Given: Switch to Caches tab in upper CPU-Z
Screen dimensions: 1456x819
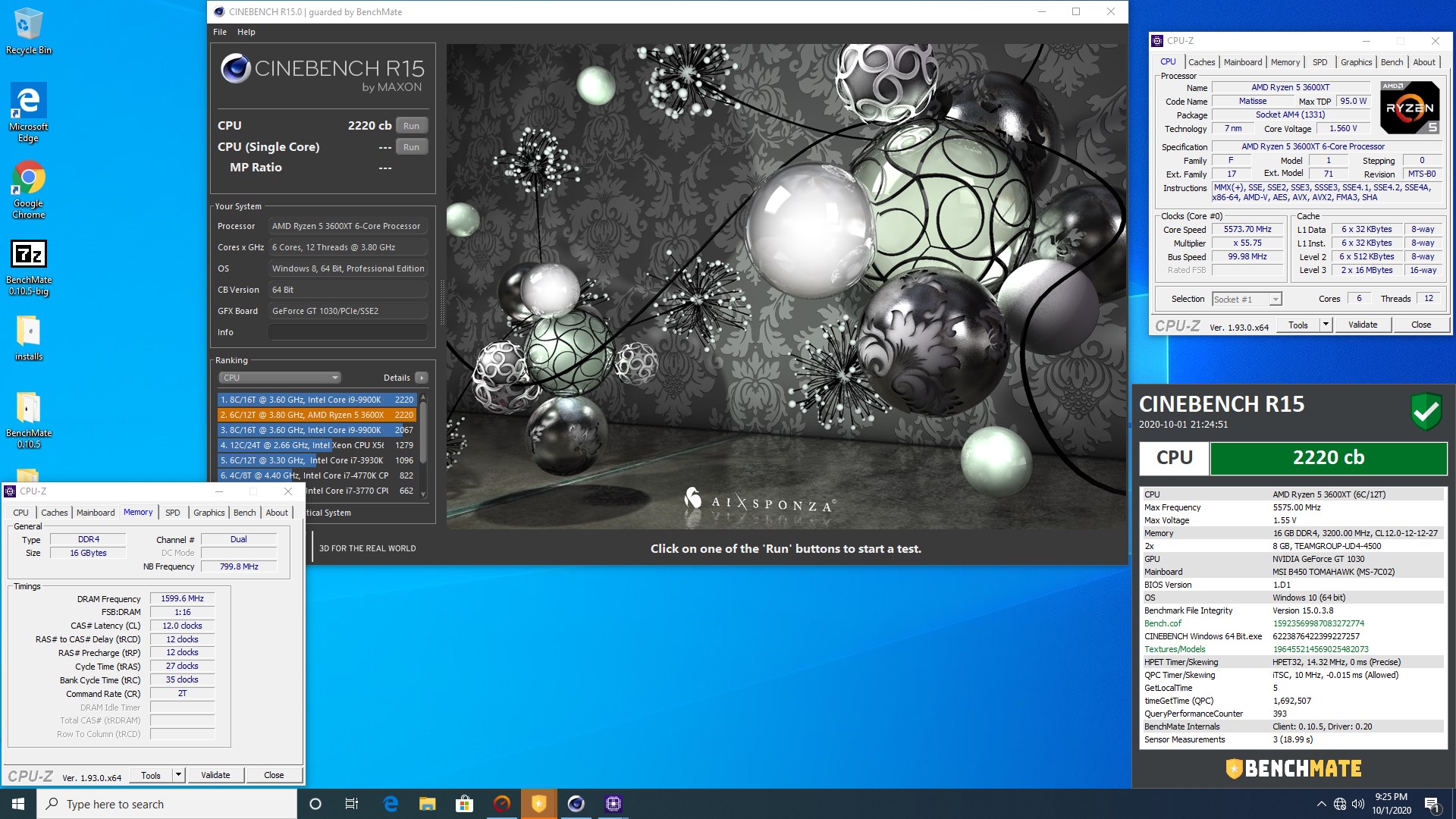Looking at the screenshot, I should pyautogui.click(x=1201, y=62).
